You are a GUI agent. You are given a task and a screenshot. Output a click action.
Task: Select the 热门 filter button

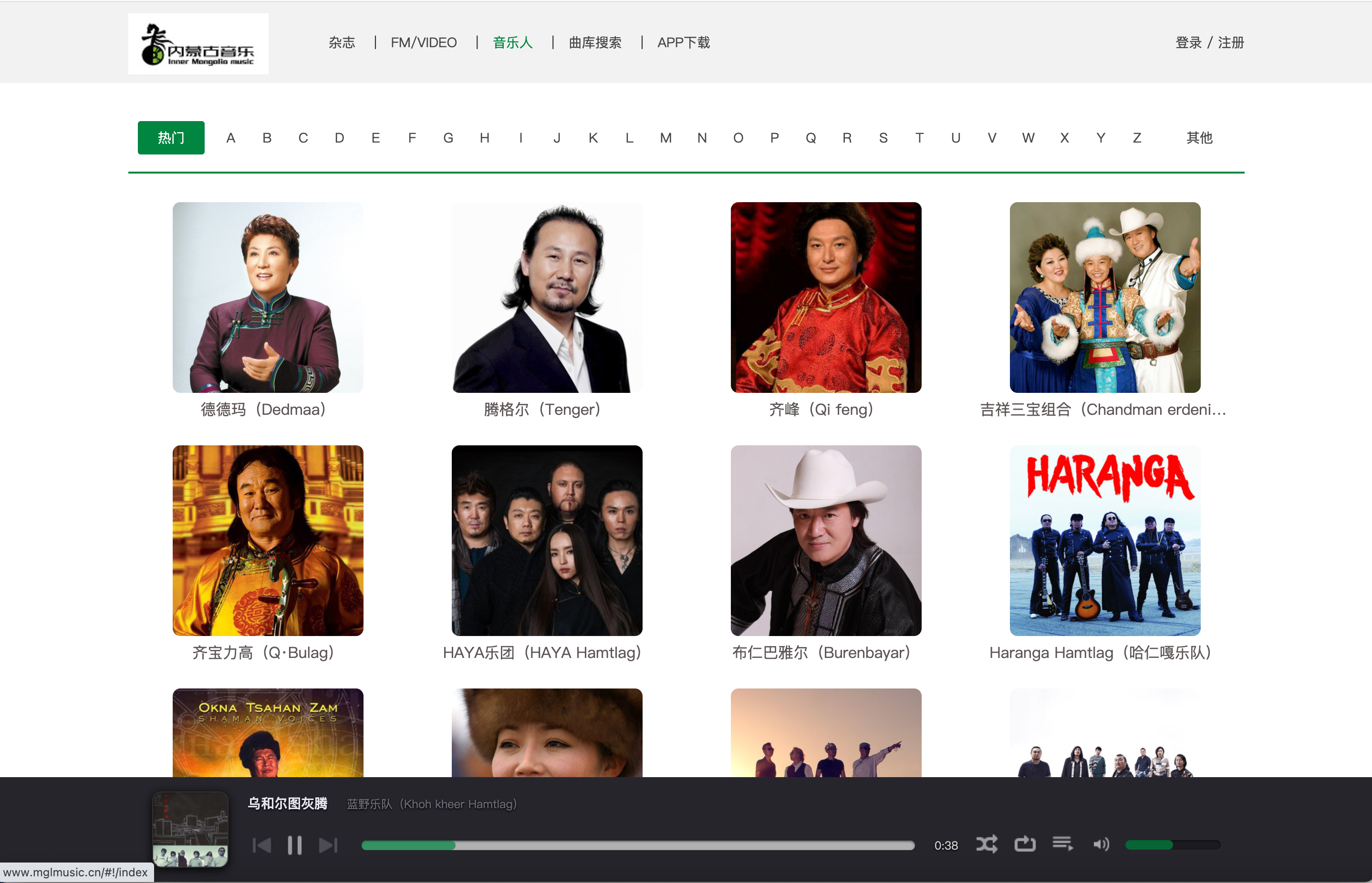(171, 138)
